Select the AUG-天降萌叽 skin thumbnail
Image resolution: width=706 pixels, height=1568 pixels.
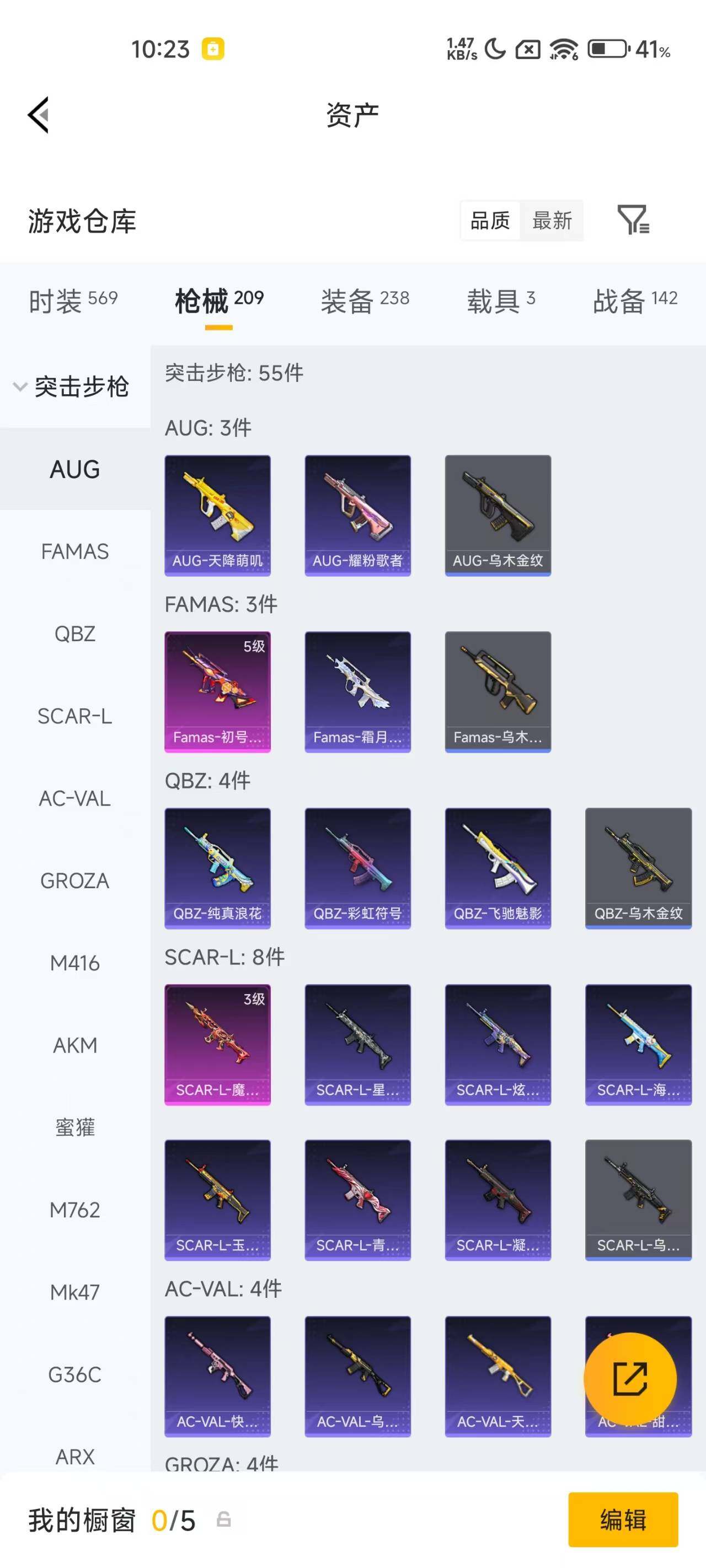click(217, 515)
